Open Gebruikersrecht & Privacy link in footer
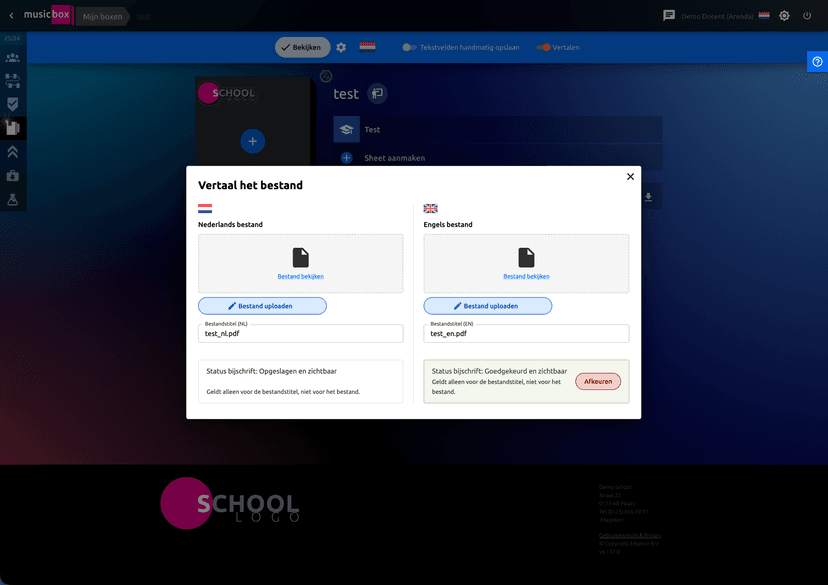Screen dimensions: 828x585 tap(630, 535)
